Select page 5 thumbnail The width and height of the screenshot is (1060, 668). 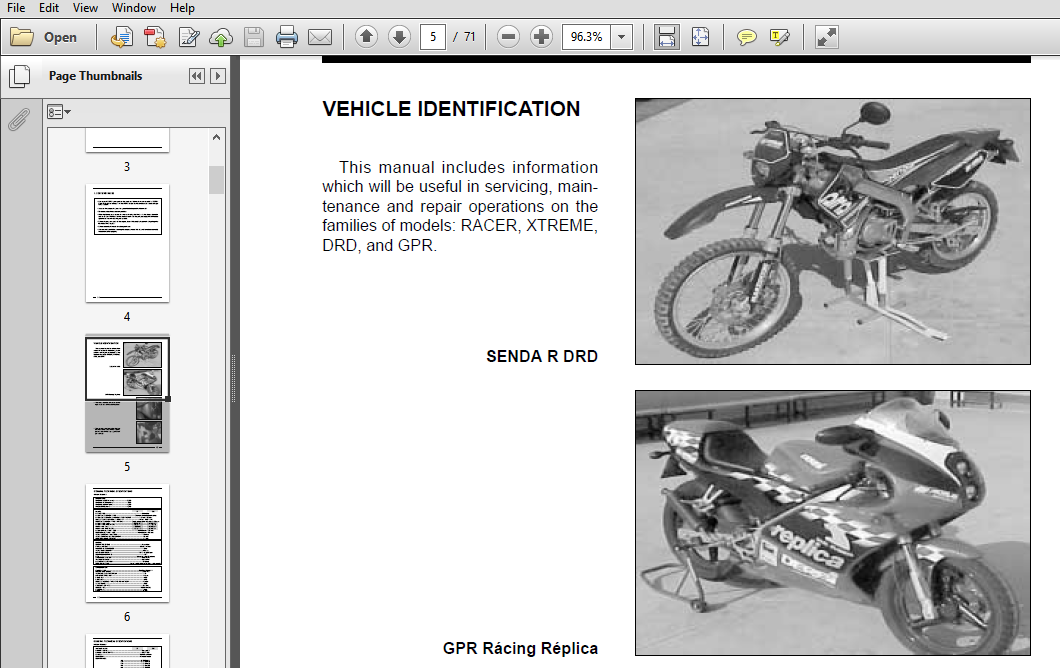click(x=127, y=393)
